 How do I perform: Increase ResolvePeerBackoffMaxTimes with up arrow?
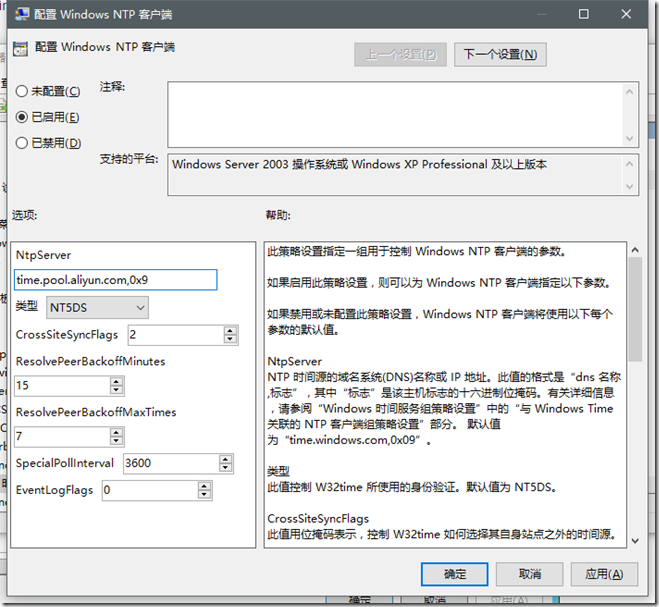click(116, 432)
